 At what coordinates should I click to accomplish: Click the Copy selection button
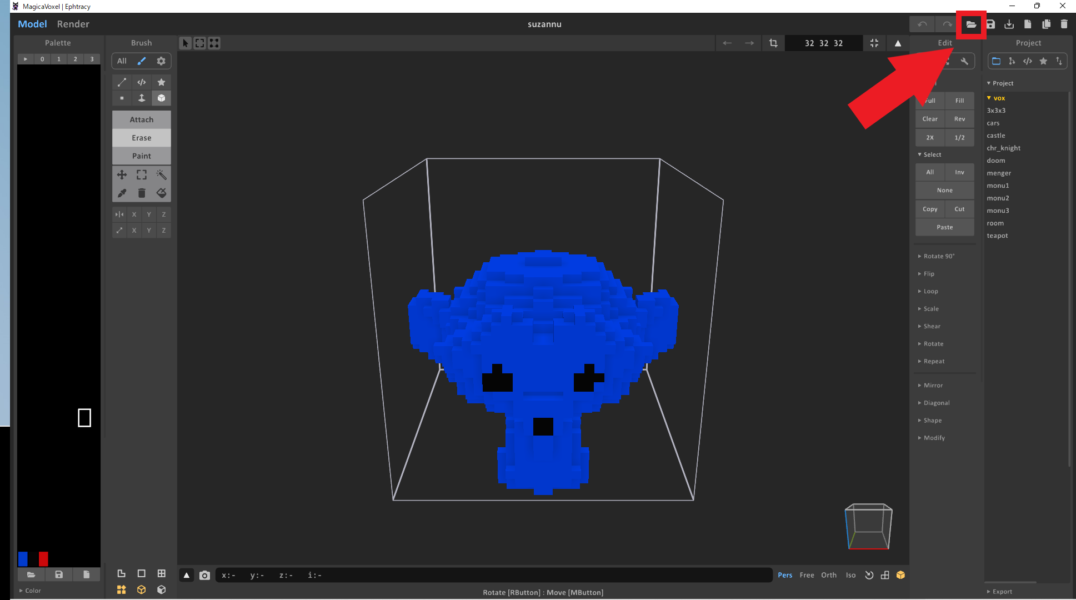click(x=930, y=209)
